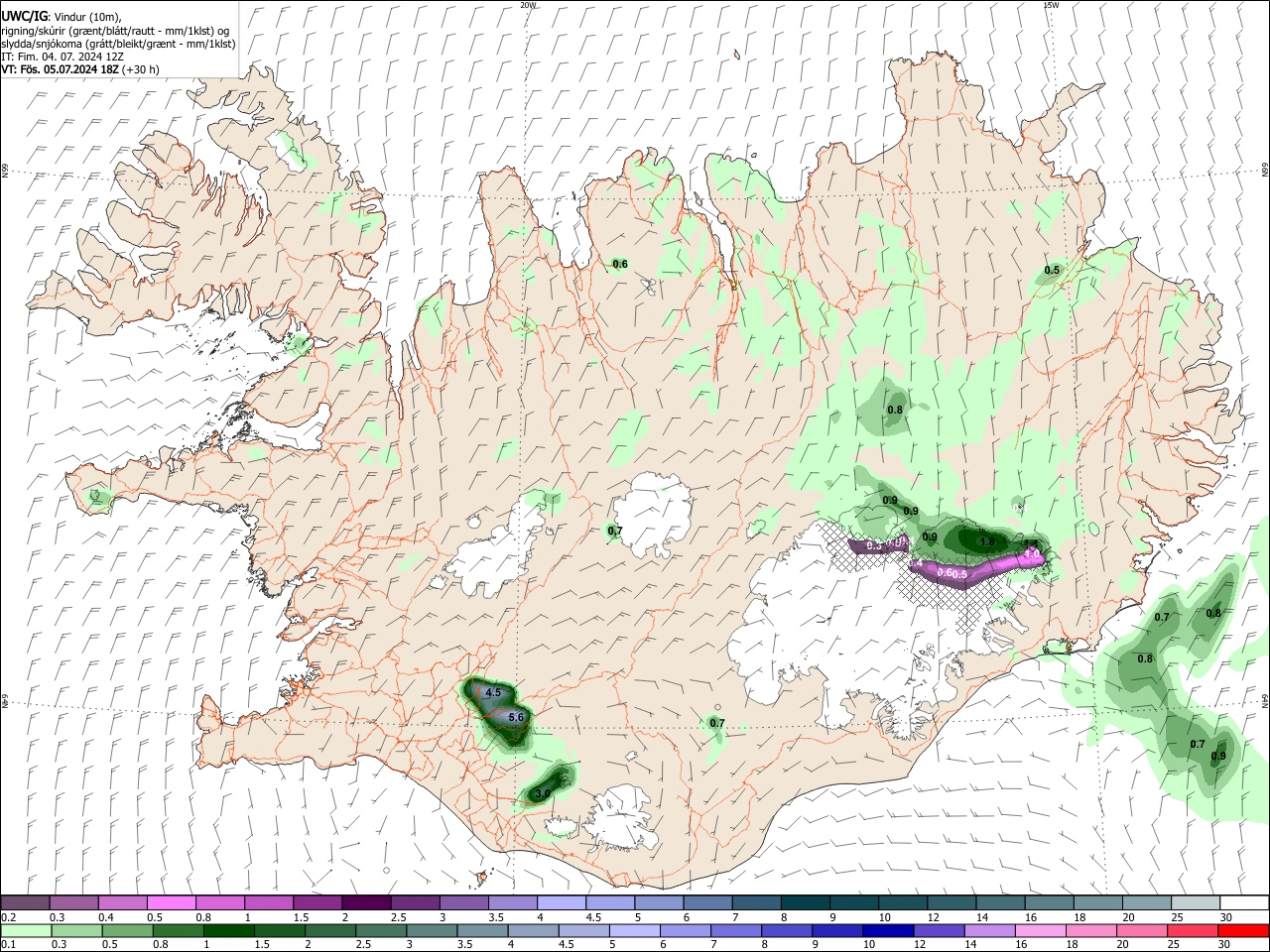Choose the dark green 1 swatch in the lower scale
This screenshot has width=1270, height=952.
(228, 930)
